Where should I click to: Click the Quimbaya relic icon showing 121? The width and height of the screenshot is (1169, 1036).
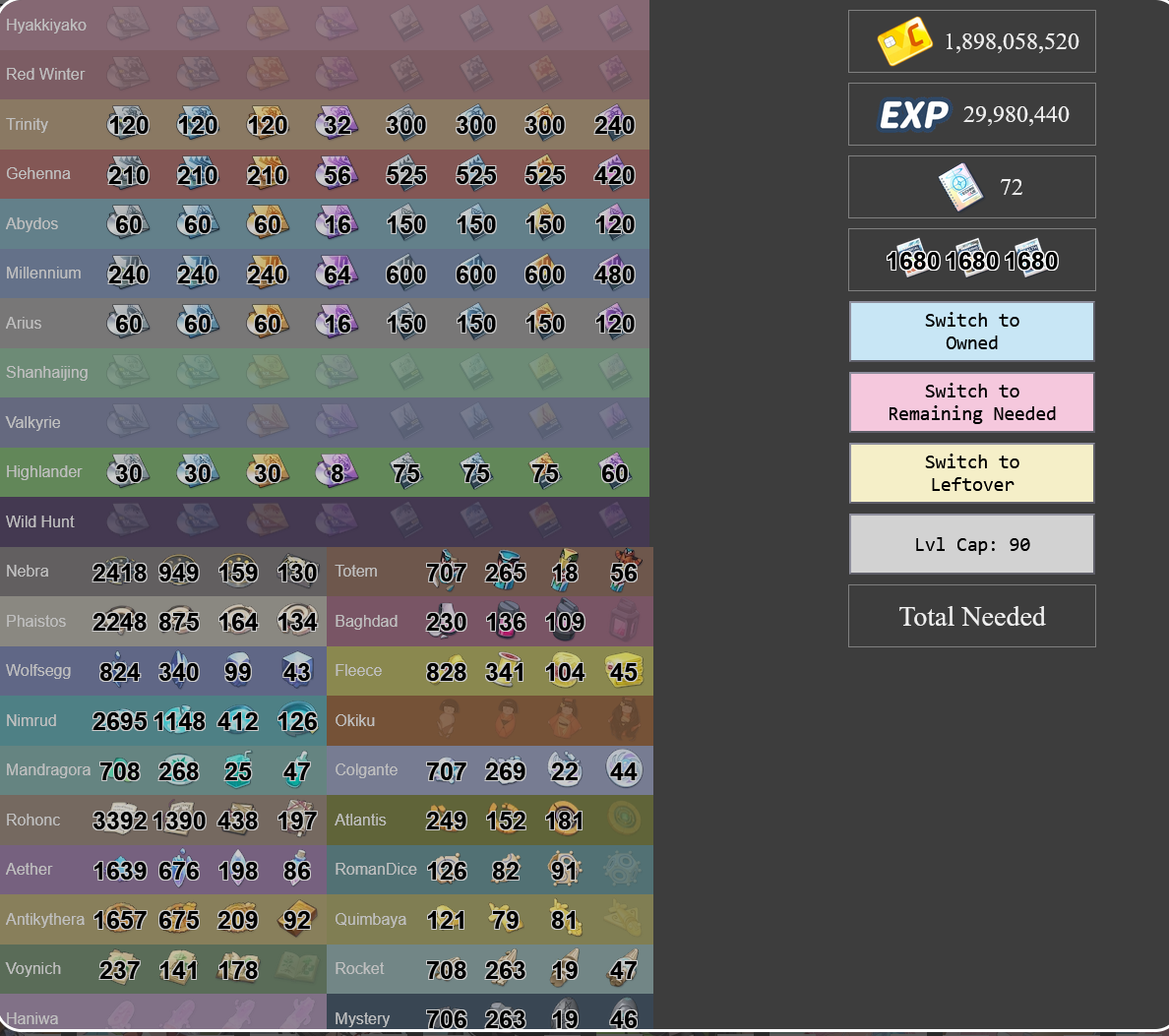(446, 919)
